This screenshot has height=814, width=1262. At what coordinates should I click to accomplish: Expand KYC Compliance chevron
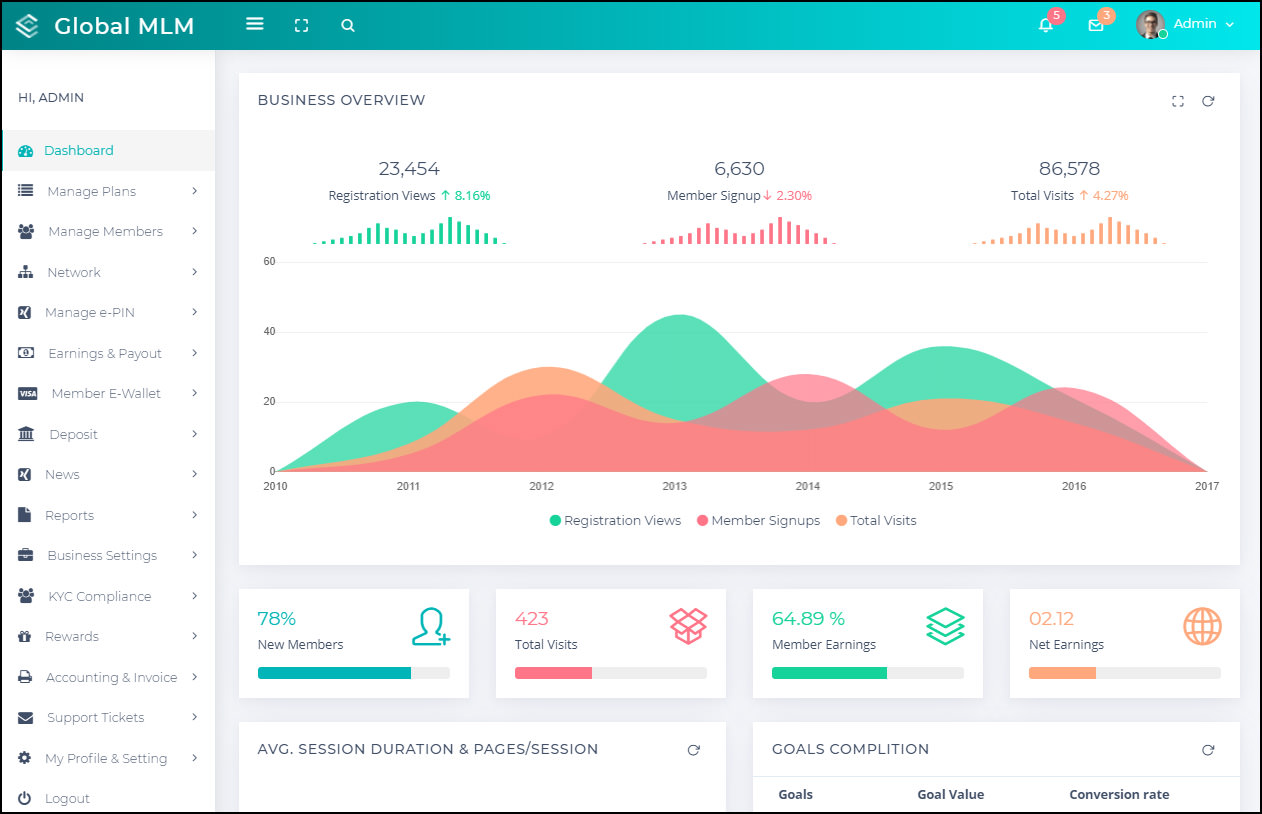tap(195, 596)
